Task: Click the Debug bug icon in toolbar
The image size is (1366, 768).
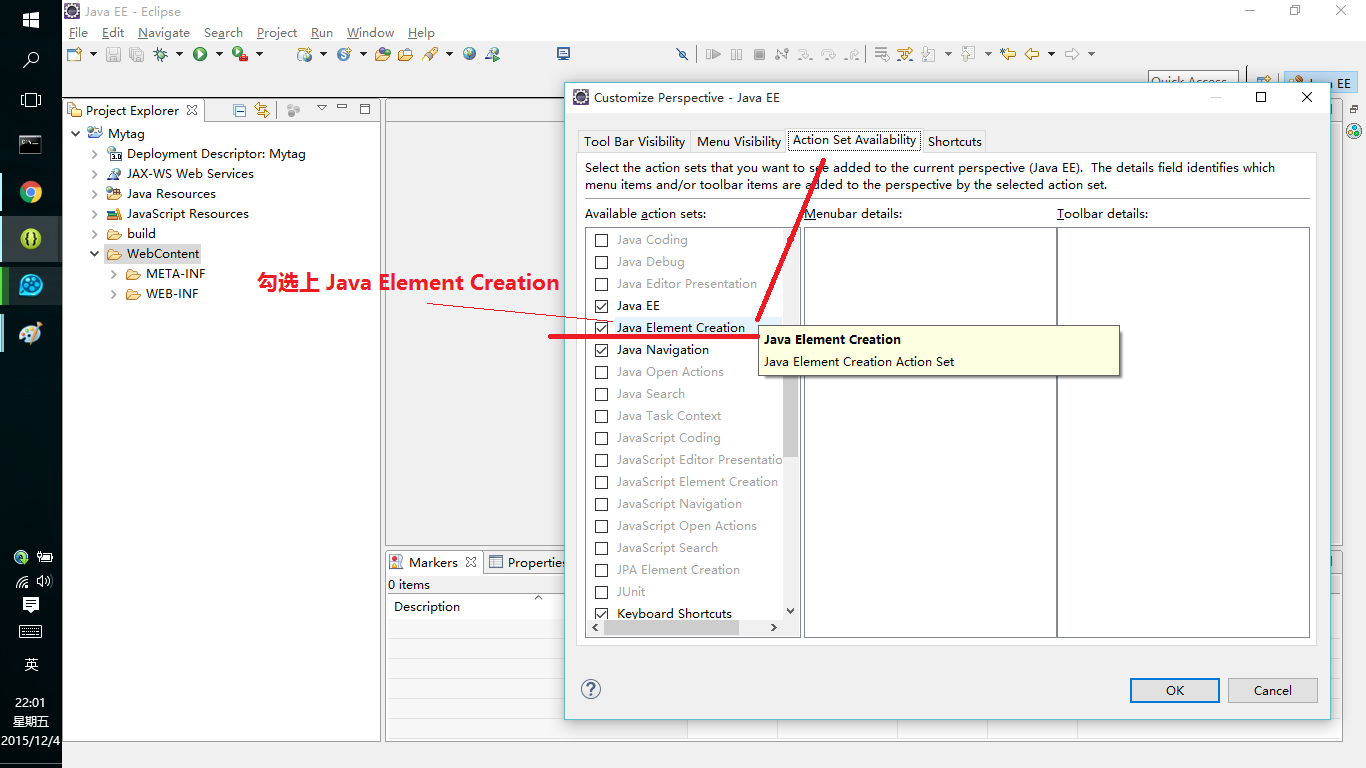Action: (160, 54)
